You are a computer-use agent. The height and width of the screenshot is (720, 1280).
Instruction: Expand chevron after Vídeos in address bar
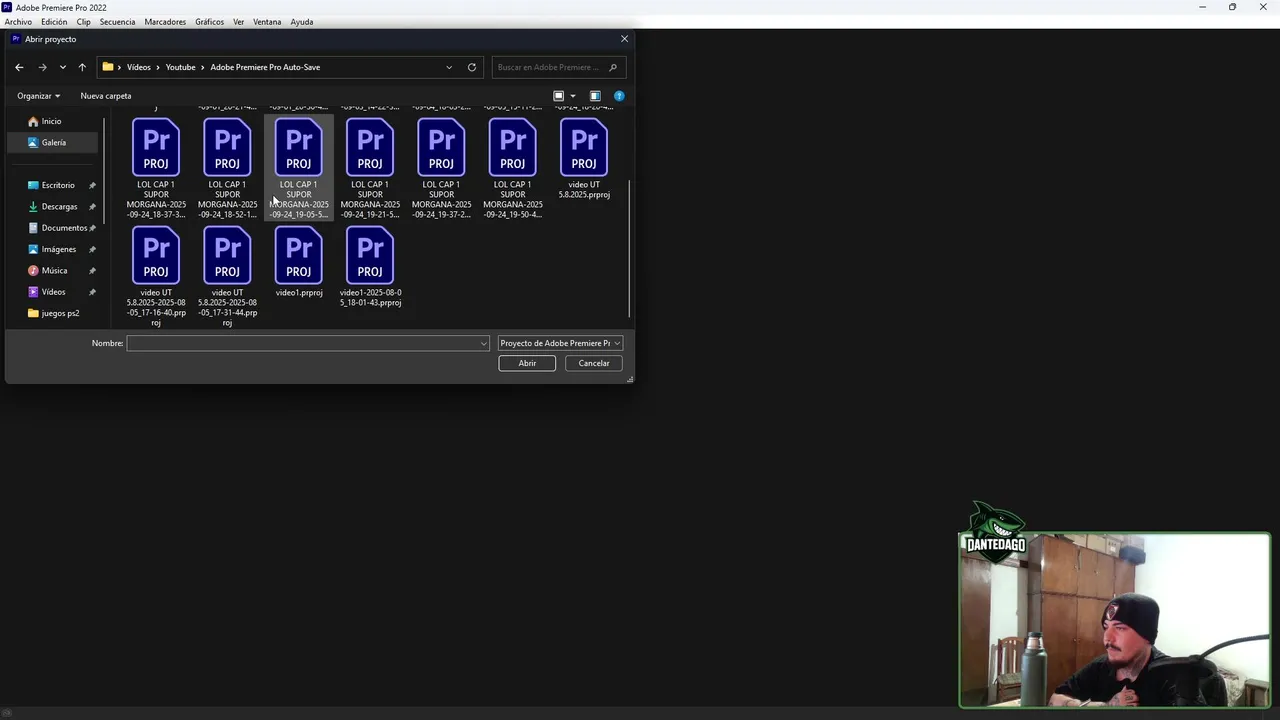[x=159, y=67]
